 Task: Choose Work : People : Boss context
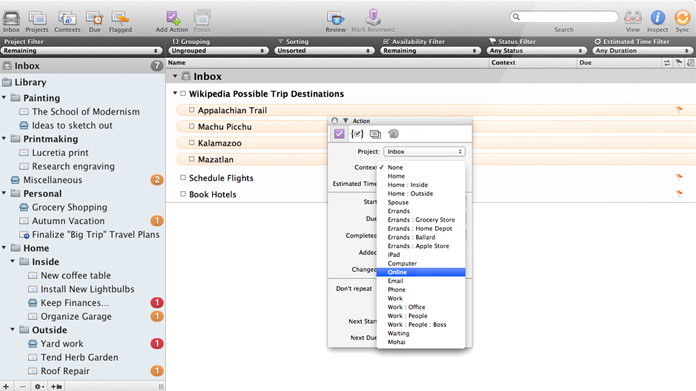tap(421, 324)
